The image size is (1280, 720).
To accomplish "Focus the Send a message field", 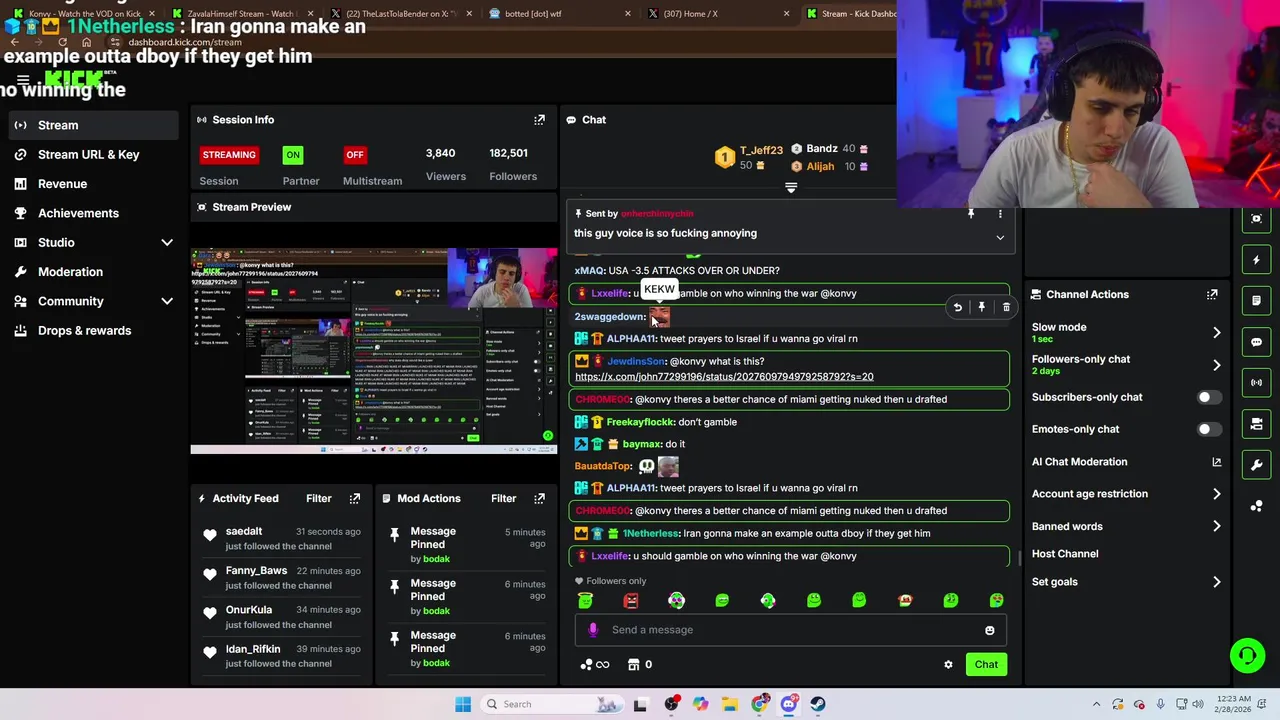I will (790, 630).
